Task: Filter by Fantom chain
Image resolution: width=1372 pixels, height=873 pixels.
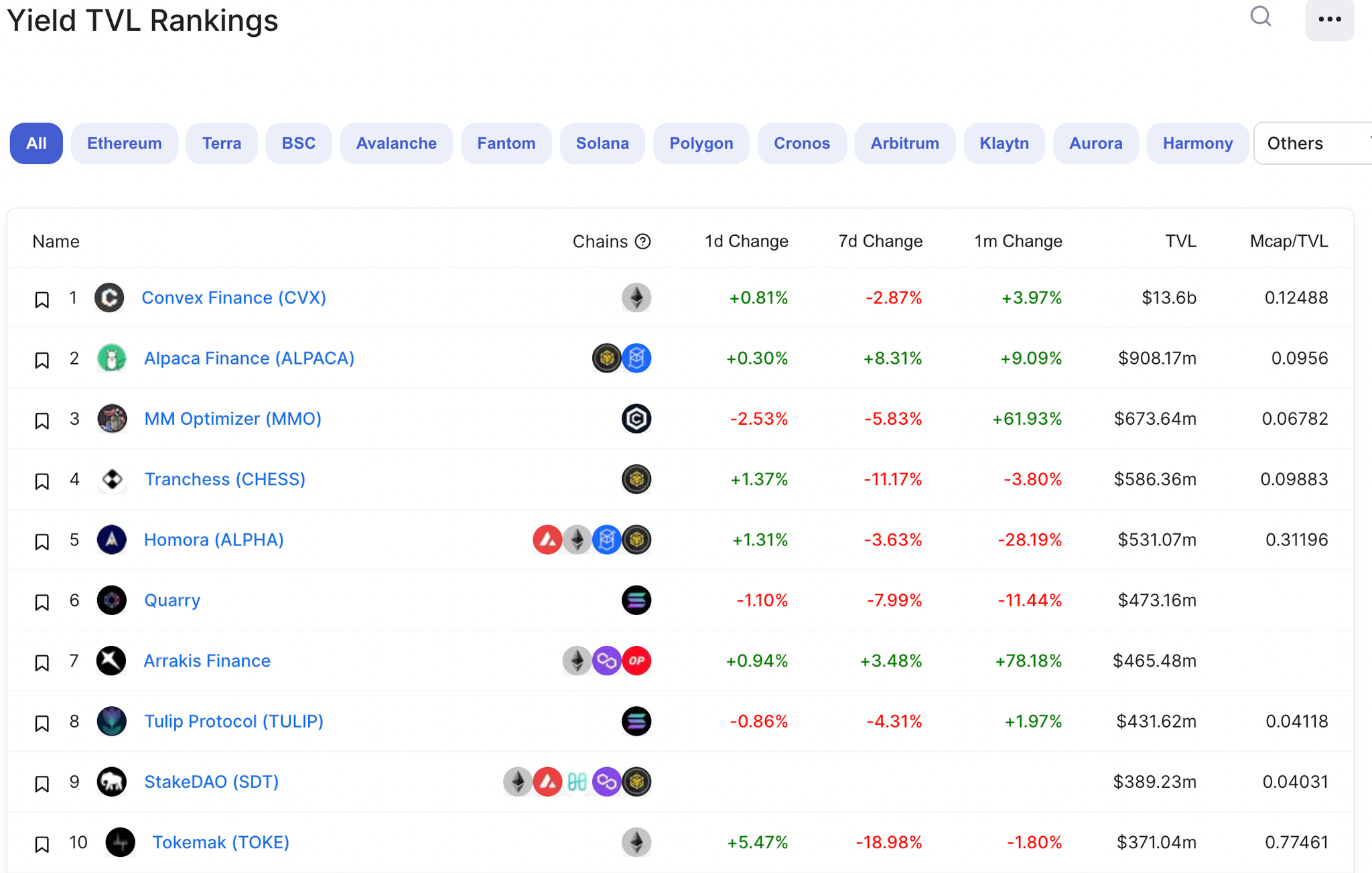Action: [506, 143]
